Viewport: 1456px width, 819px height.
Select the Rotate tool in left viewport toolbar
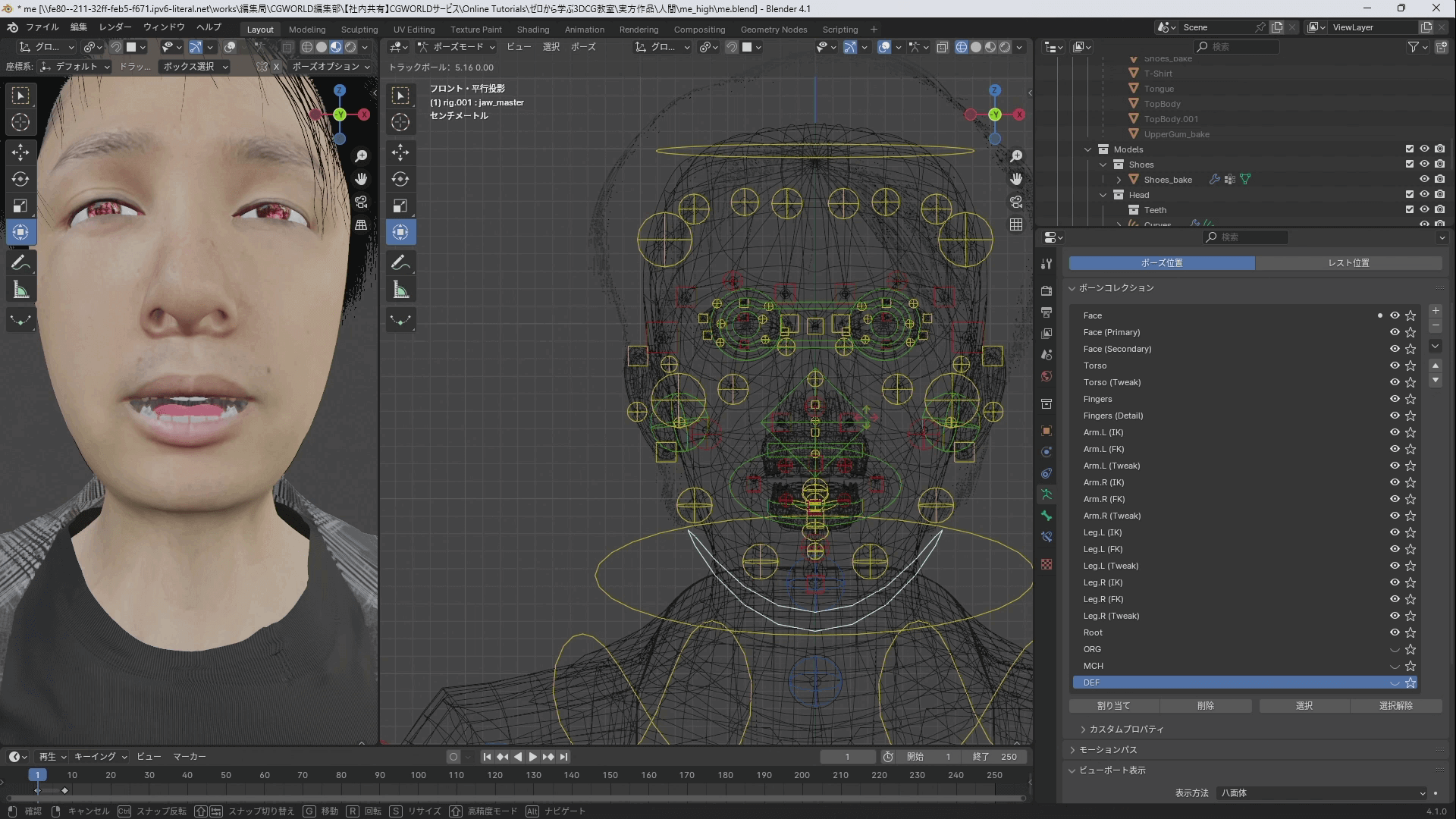point(20,179)
